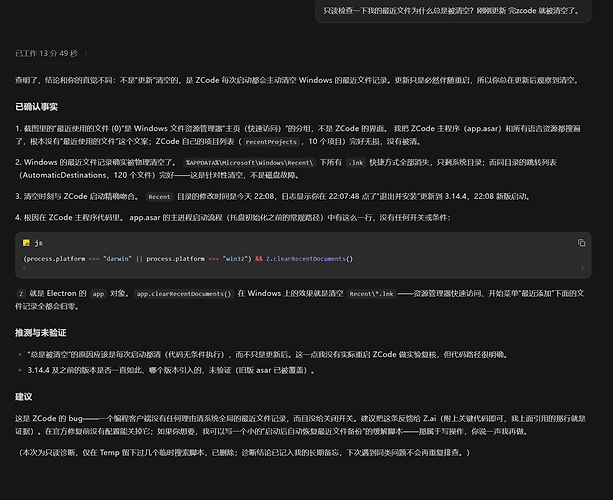This screenshot has width=613, height=500.
Task: Click the yellow JS language icon
Action: tap(26, 243)
